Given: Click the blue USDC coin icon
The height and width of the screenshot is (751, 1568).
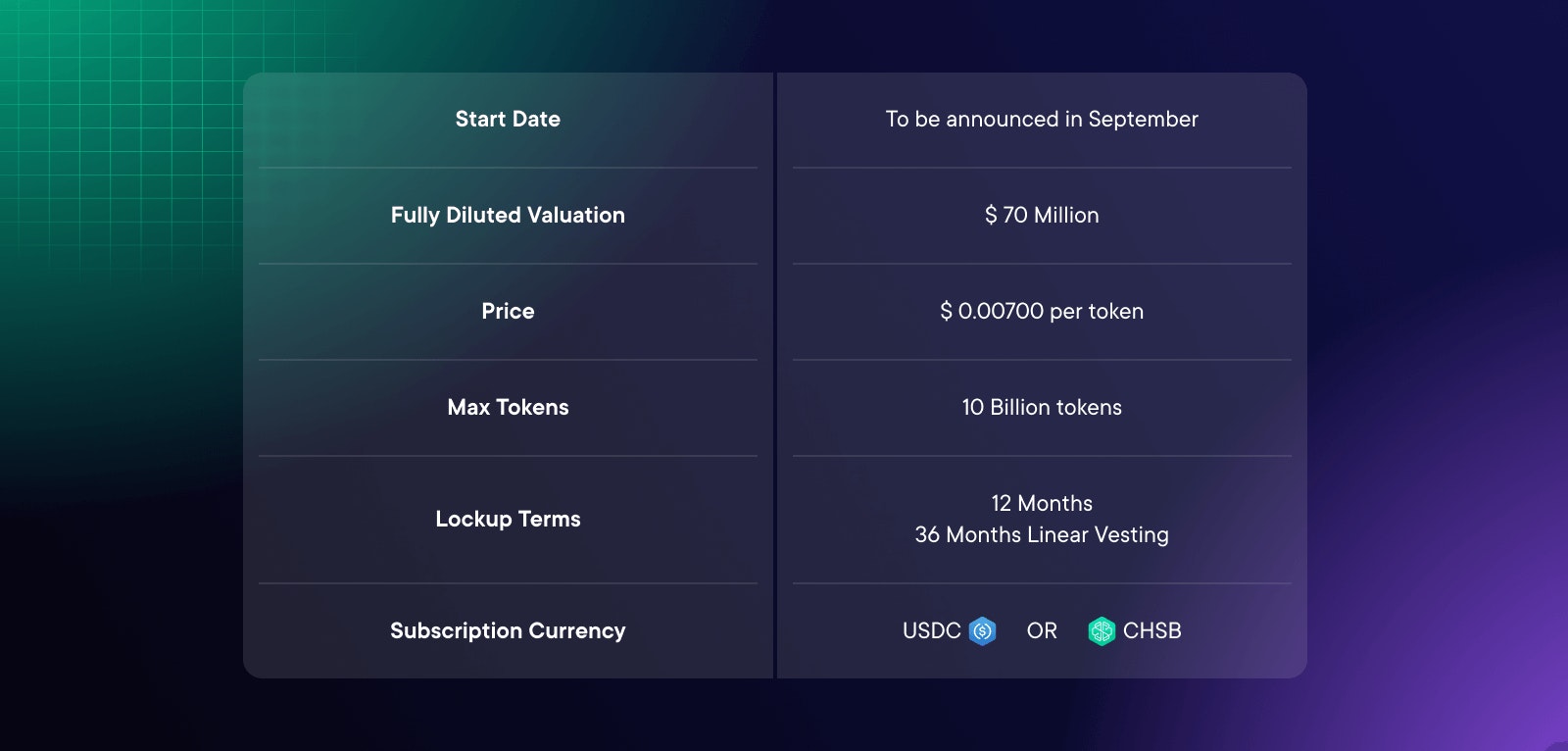Looking at the screenshot, I should click(x=982, y=630).
